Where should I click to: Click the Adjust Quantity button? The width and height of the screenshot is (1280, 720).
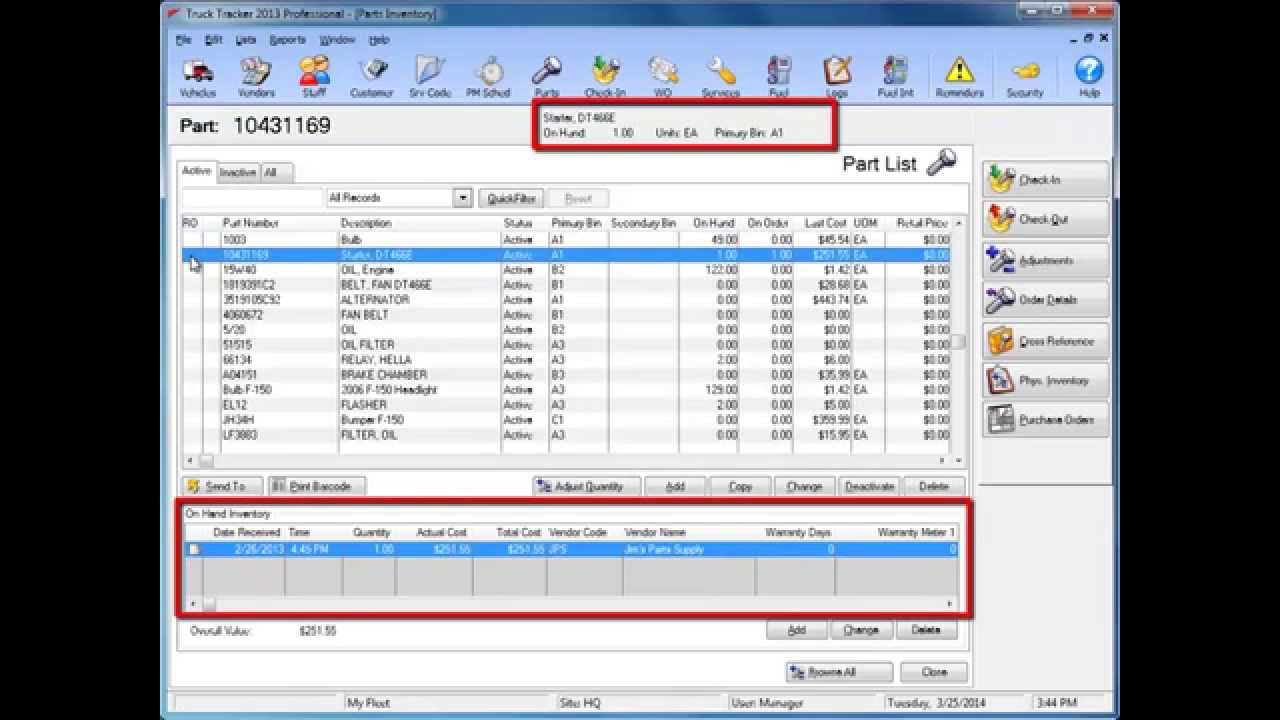click(x=586, y=486)
